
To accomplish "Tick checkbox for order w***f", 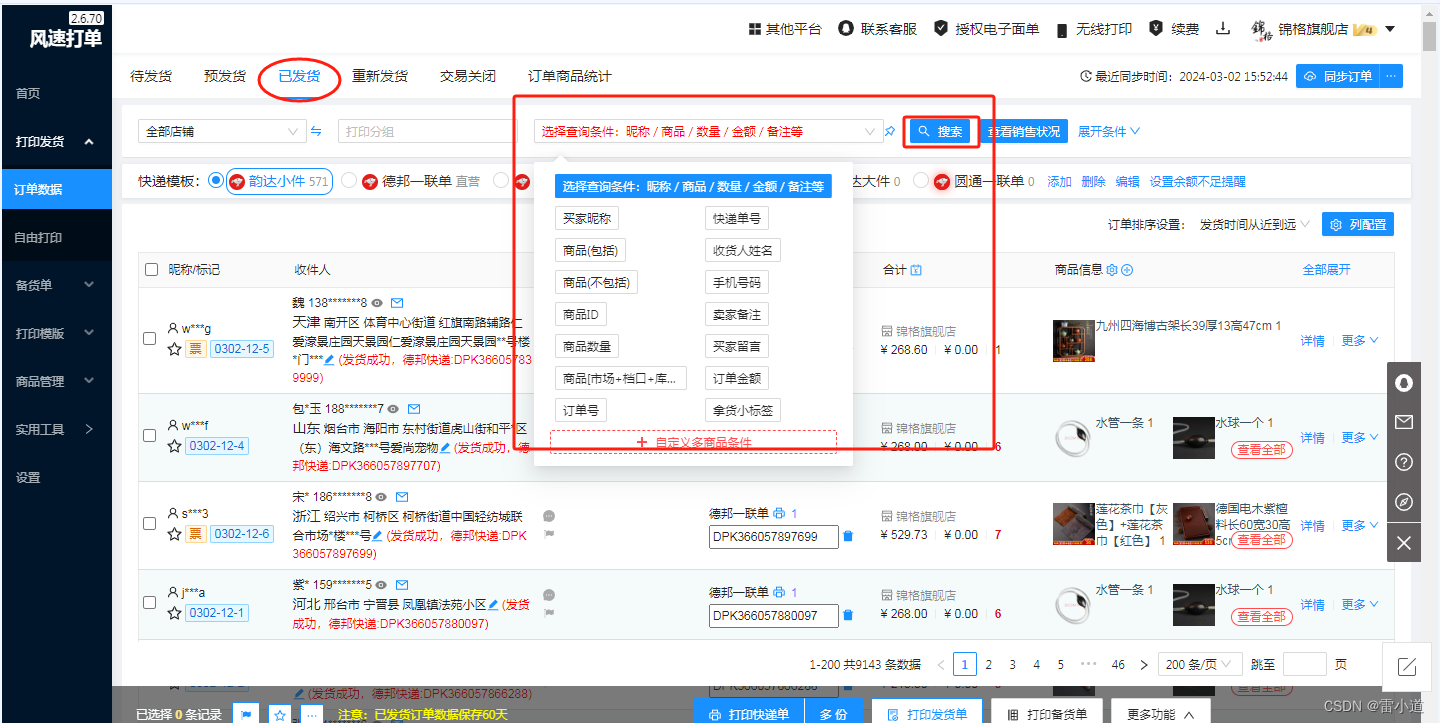I will [x=150, y=436].
